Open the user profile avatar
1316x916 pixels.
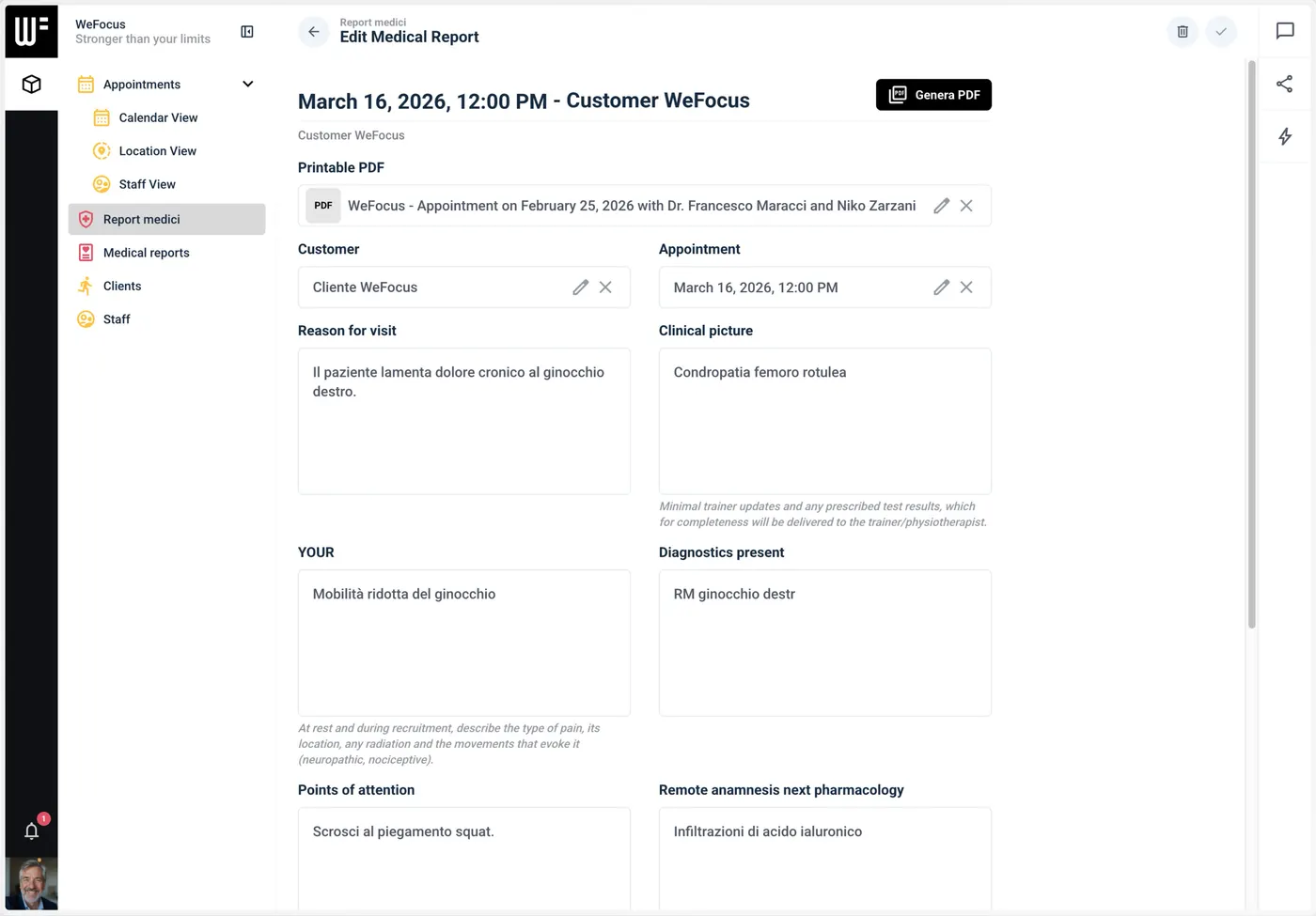pyautogui.click(x=32, y=883)
